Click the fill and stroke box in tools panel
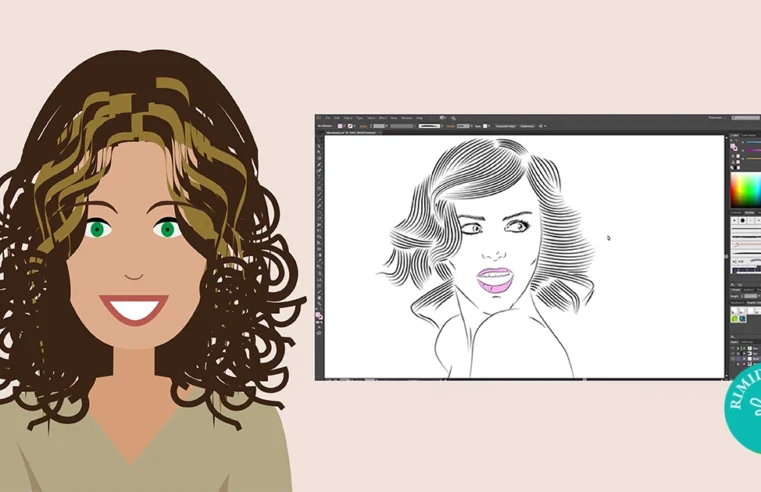761x492 pixels. 319,316
